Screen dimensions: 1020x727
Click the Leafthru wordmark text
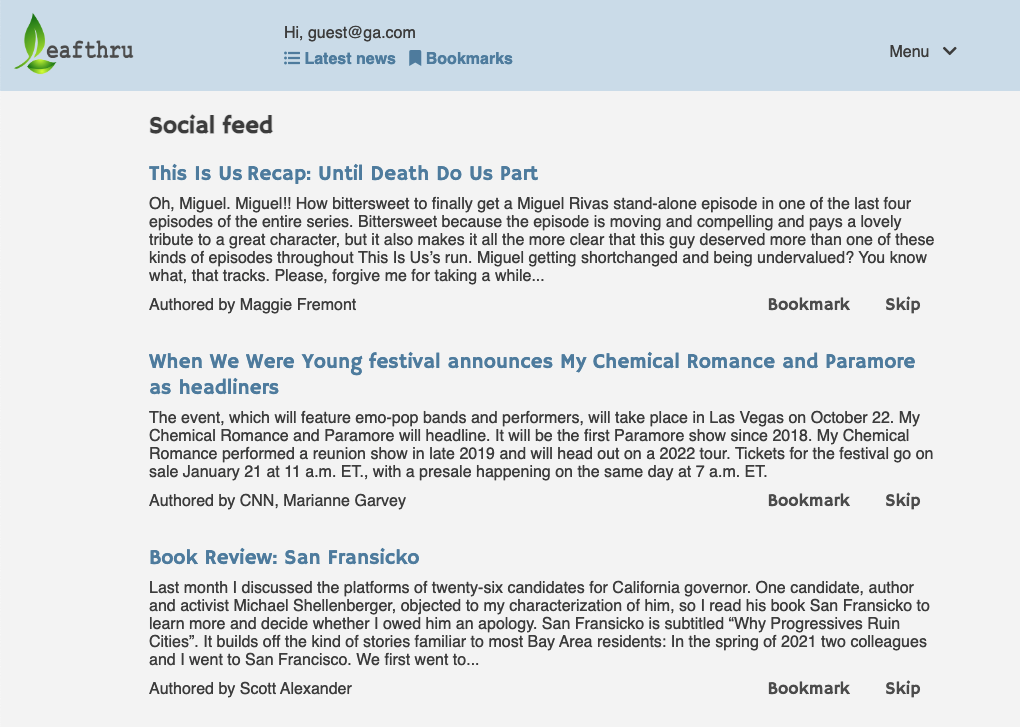coord(90,50)
